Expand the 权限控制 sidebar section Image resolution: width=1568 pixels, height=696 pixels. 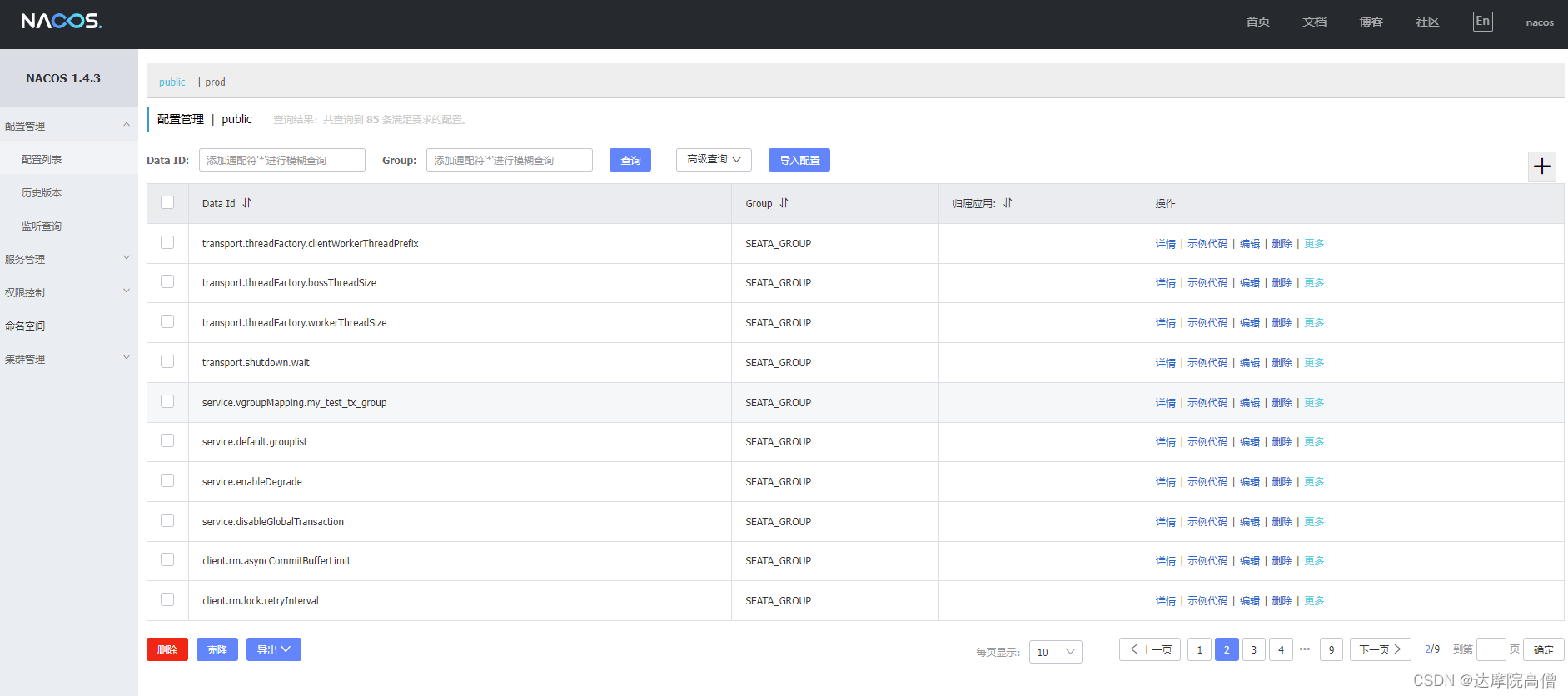68,292
